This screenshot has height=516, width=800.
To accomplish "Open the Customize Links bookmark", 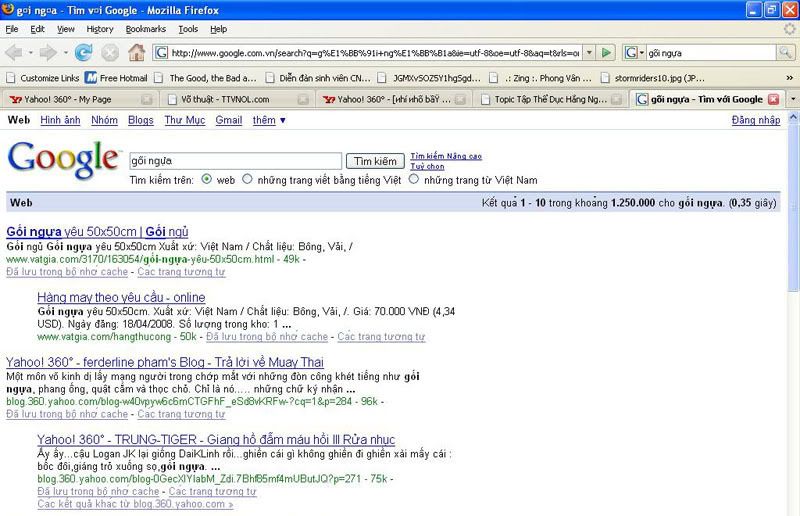I will tap(43, 78).
